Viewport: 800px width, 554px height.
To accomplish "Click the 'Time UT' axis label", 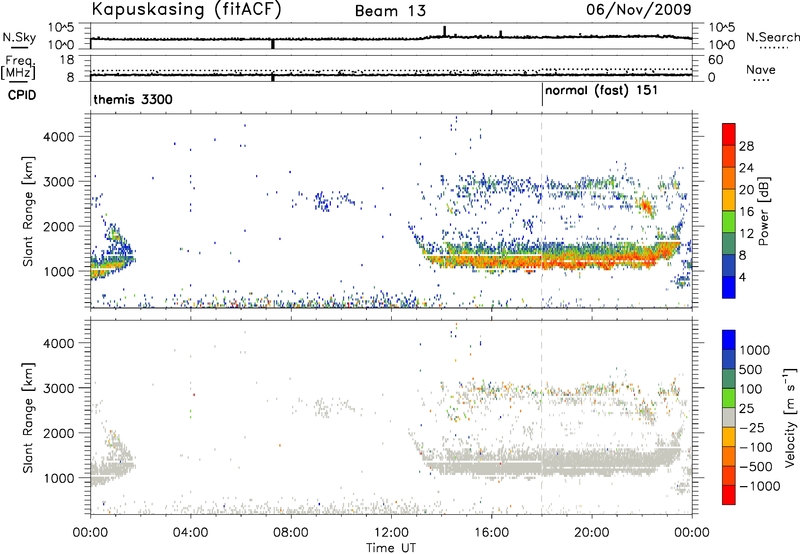I will [391, 548].
